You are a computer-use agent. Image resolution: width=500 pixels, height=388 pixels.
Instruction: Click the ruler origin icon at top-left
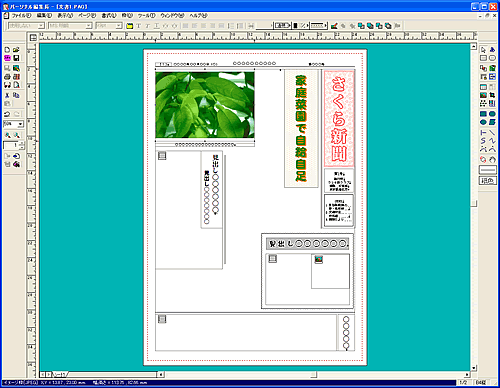(33, 38)
